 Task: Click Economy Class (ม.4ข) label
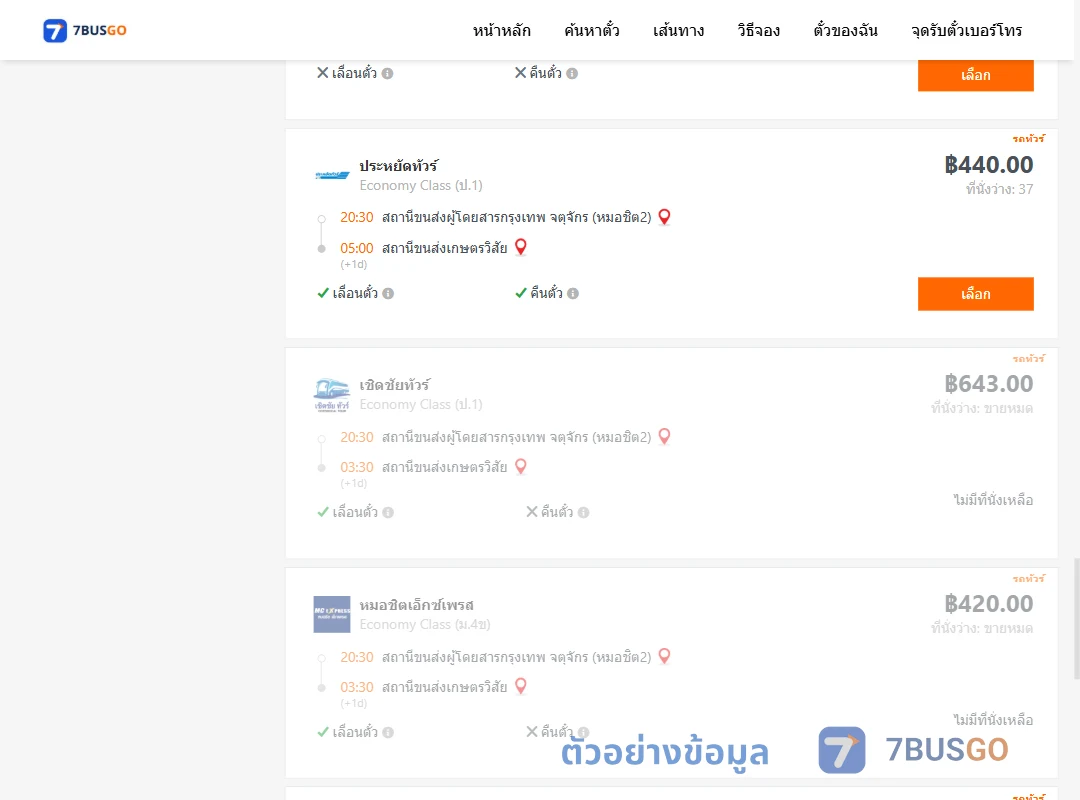click(425, 625)
